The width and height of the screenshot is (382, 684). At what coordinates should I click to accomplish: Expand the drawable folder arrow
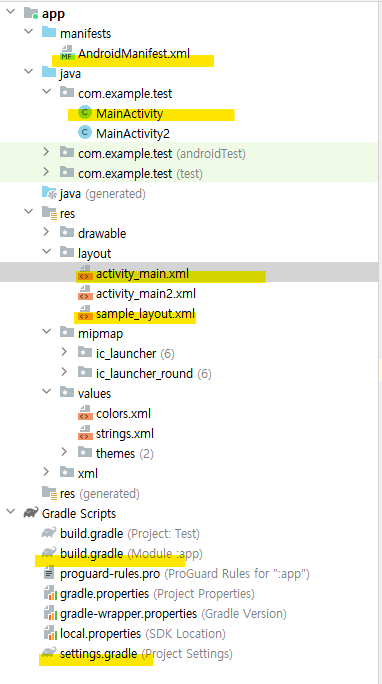click(x=46, y=233)
